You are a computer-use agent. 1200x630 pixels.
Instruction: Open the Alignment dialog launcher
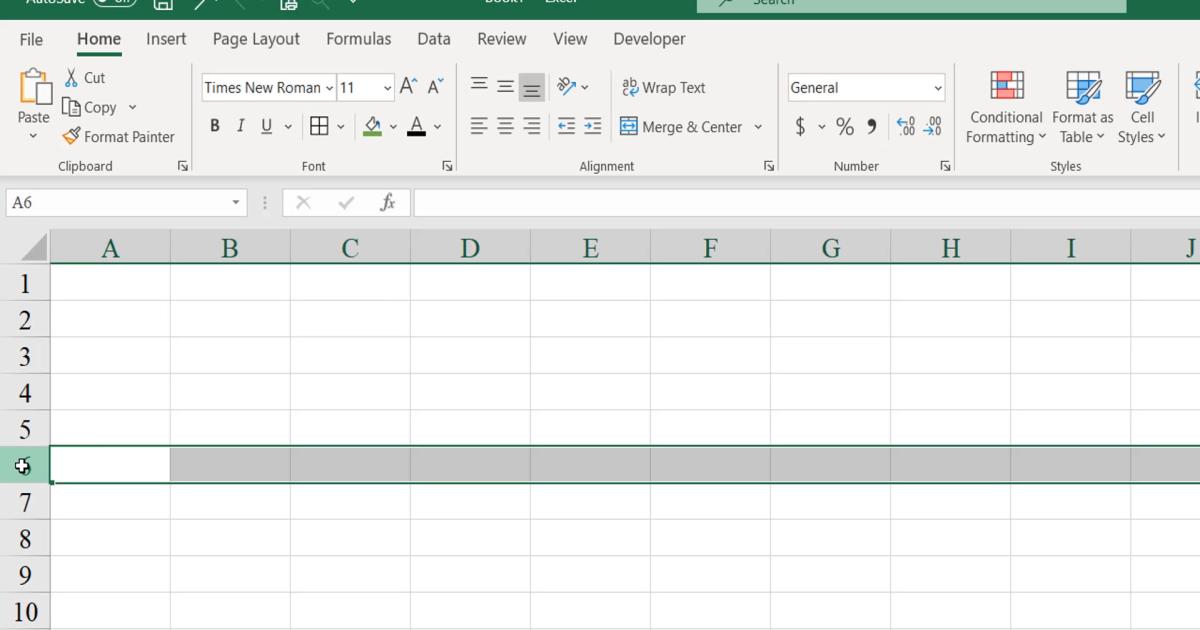[768, 166]
